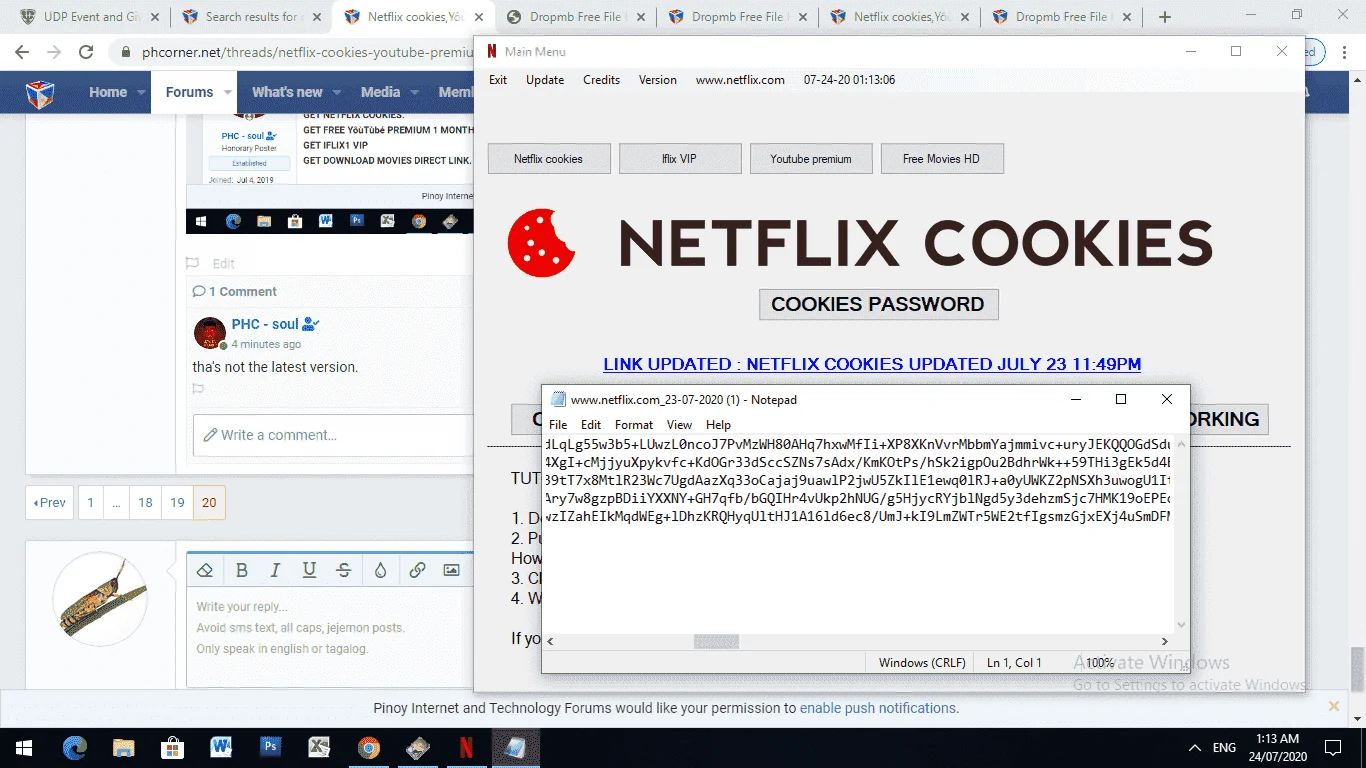
Task: Open the ENG language selector
Action: click(x=1224, y=747)
